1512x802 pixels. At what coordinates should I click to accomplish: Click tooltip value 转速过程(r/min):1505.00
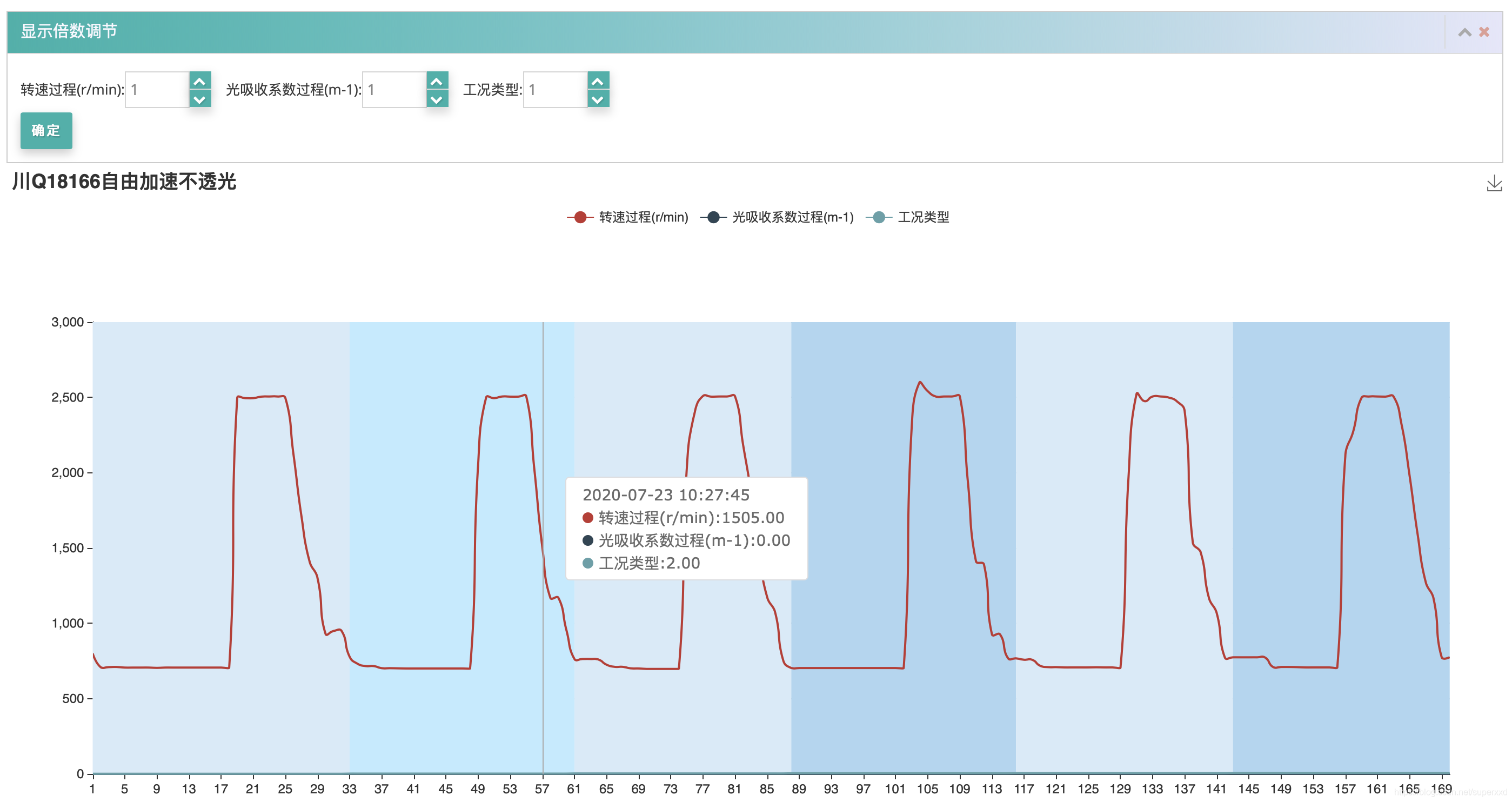click(x=683, y=518)
